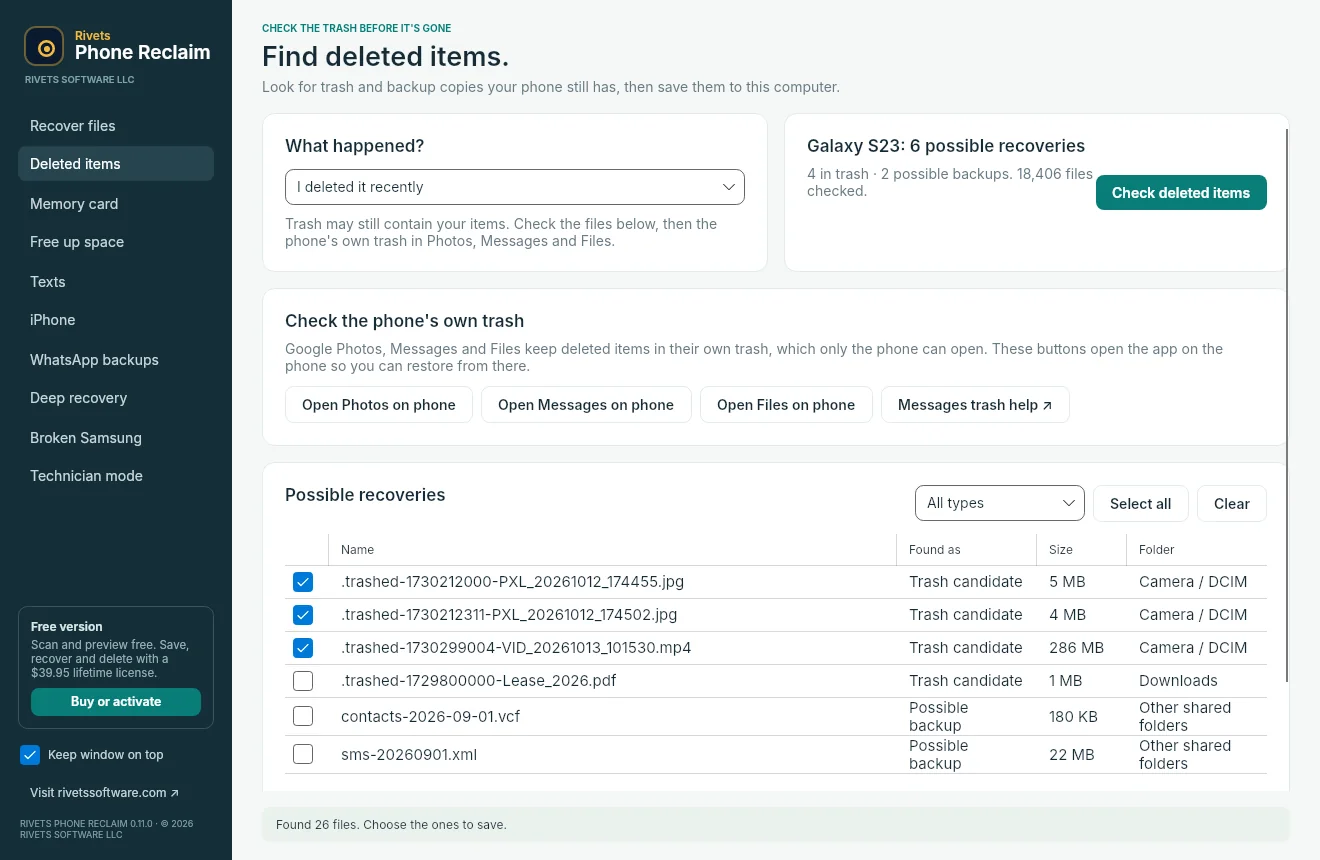Click the Folder column header
Image resolution: width=1320 pixels, height=860 pixels.
(1196, 550)
